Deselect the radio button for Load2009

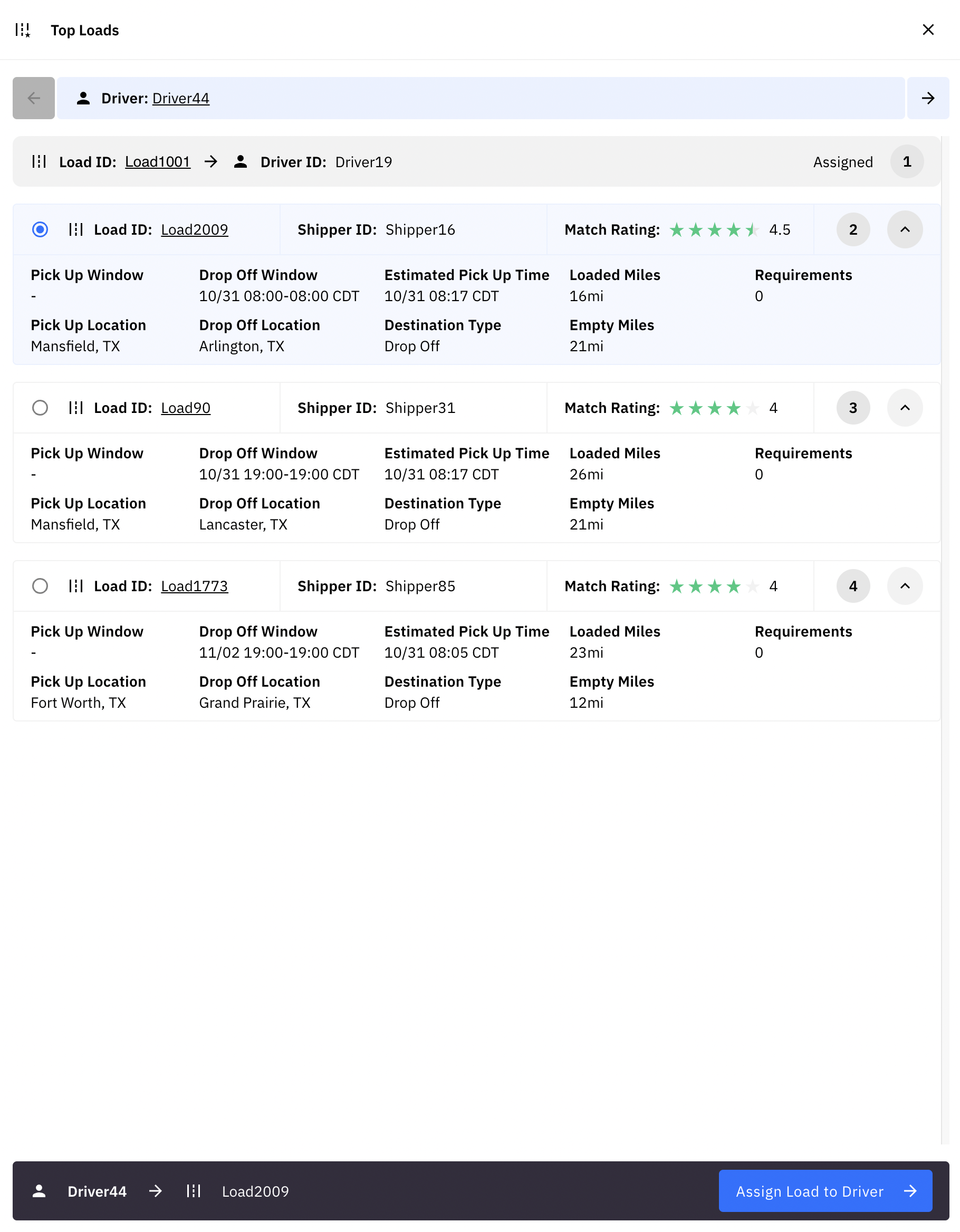40,229
